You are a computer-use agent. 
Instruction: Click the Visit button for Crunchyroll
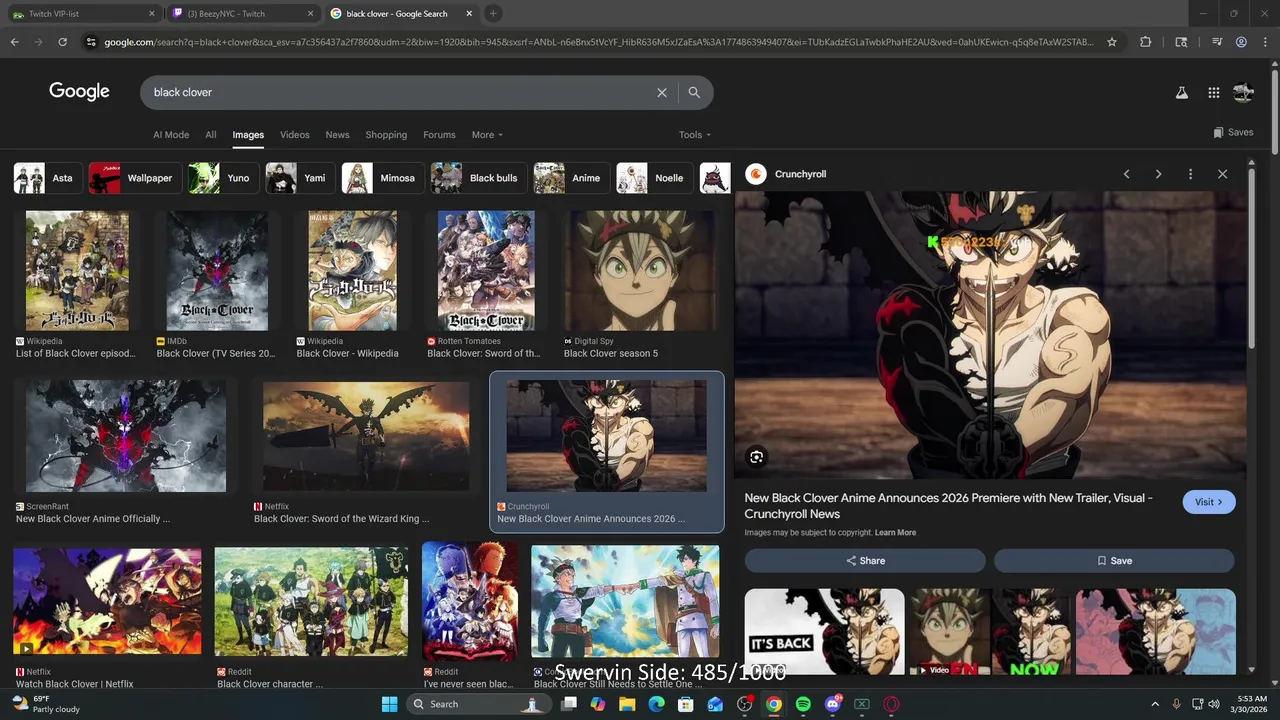click(1209, 502)
